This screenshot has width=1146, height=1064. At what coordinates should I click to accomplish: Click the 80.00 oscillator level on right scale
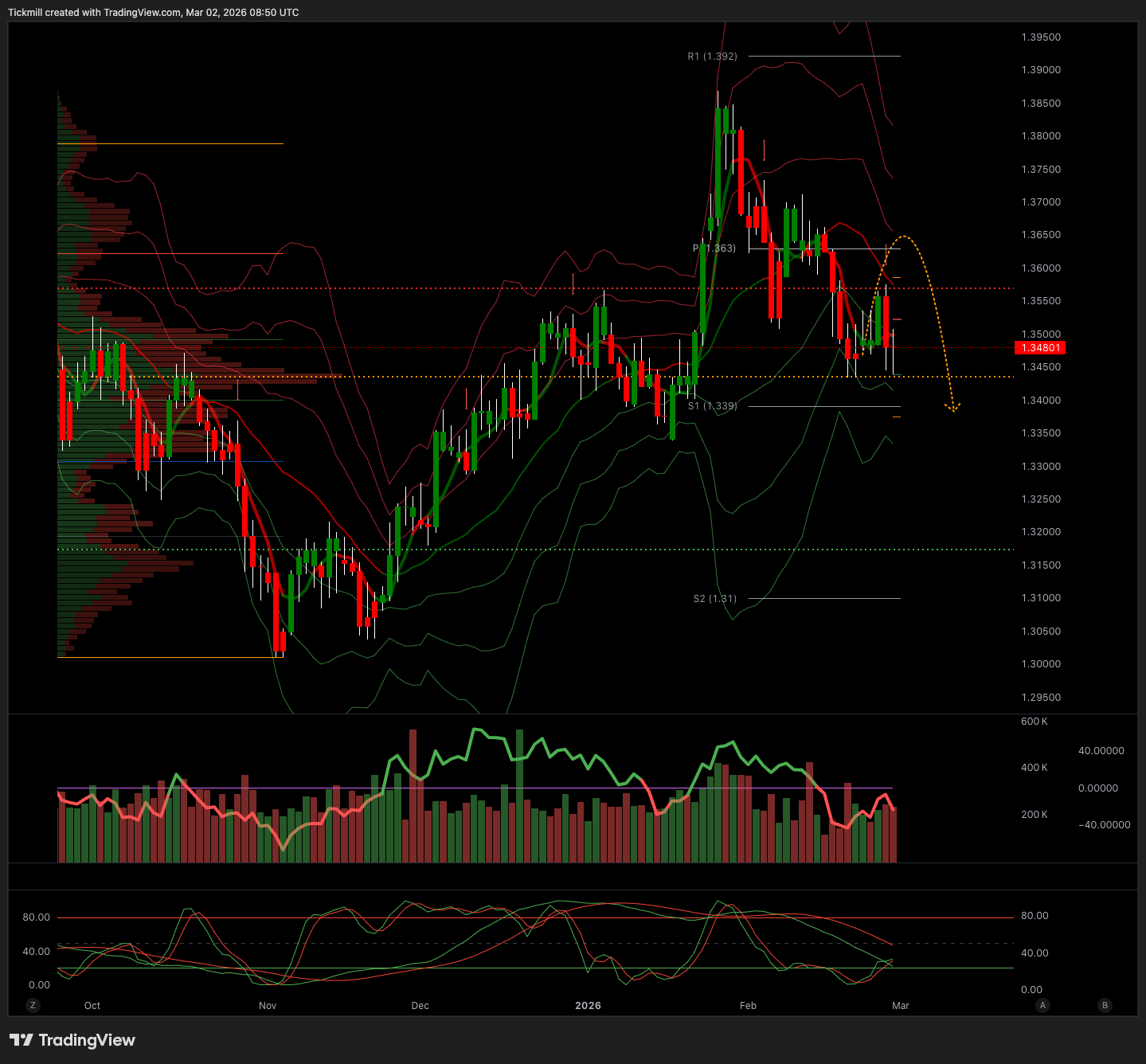[1035, 916]
